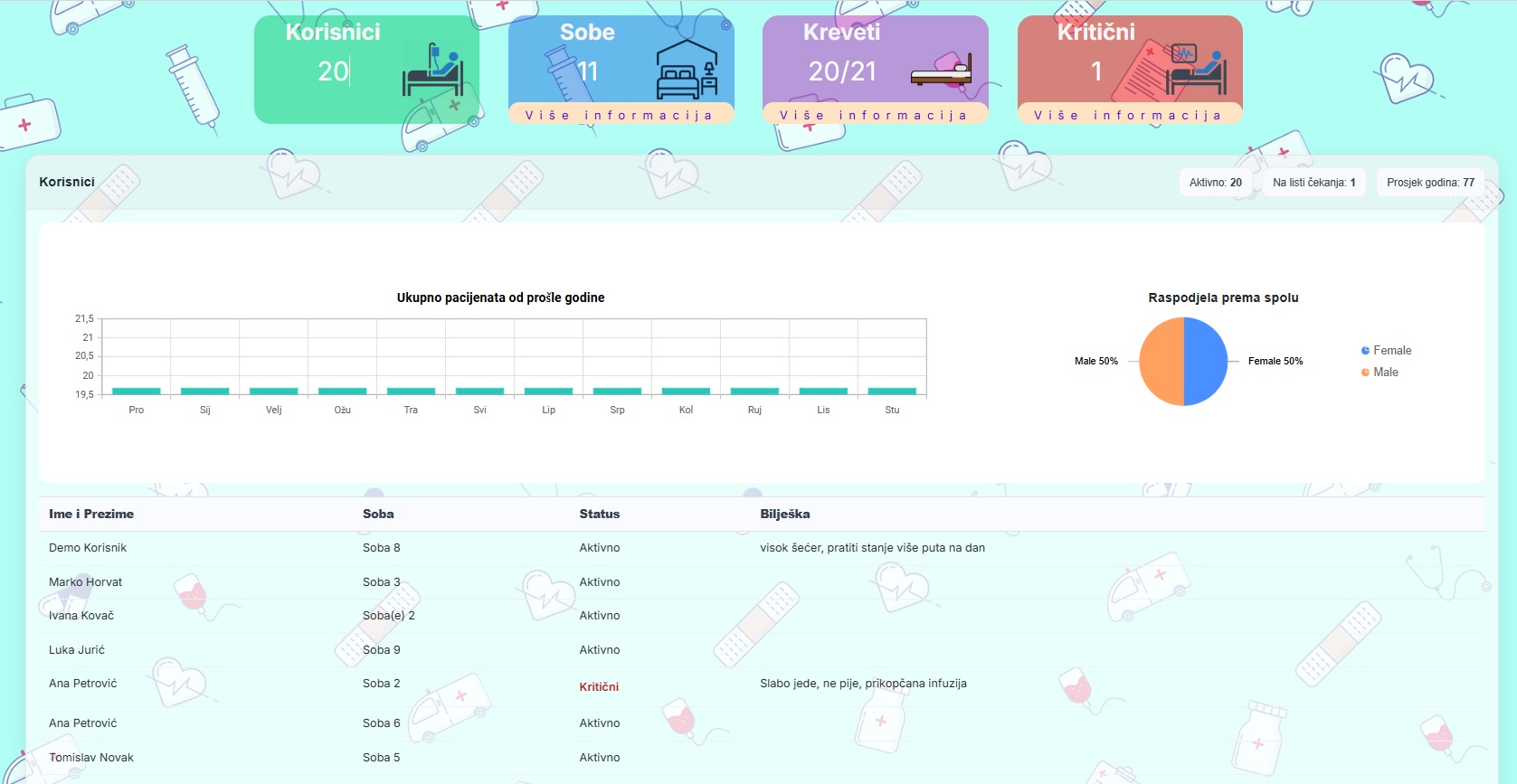Viewport: 1517px width, 784px height.
Task: Toggle Male series in pie chart legend
Action: tap(1380, 373)
